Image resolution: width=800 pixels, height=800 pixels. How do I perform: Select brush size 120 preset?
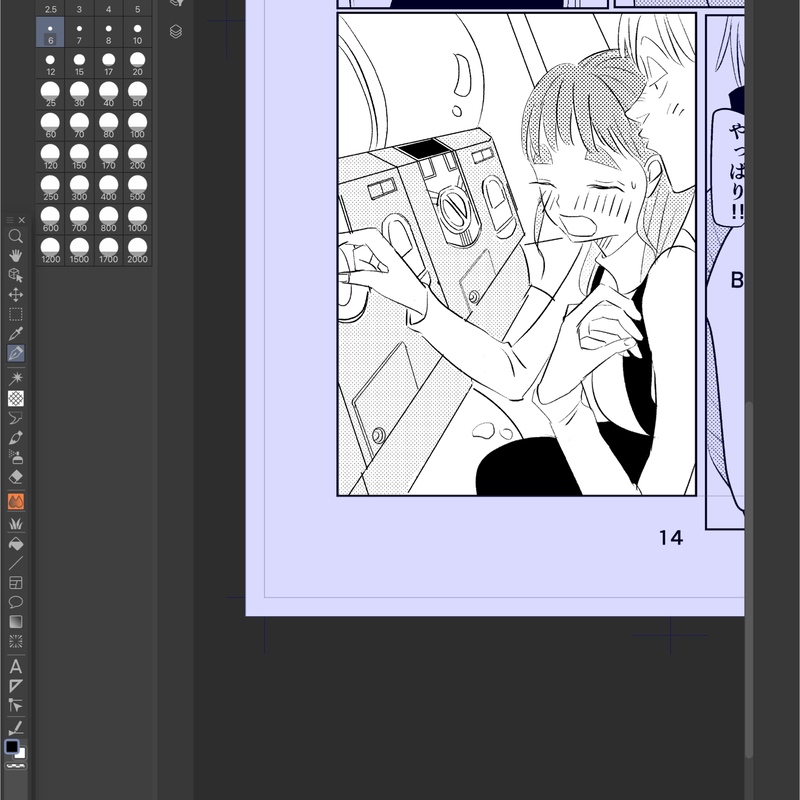tap(50, 157)
